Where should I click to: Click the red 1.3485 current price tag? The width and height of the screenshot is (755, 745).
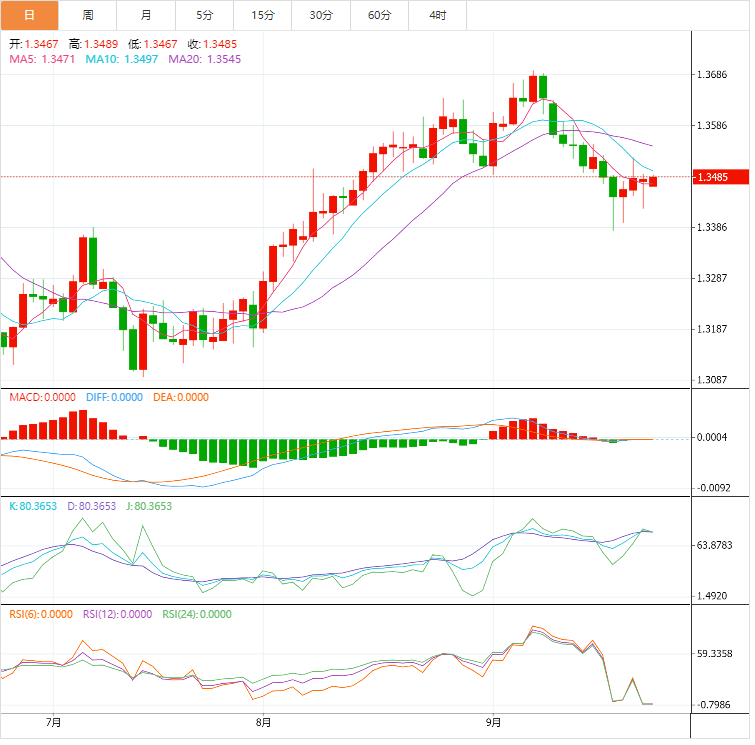(717, 178)
